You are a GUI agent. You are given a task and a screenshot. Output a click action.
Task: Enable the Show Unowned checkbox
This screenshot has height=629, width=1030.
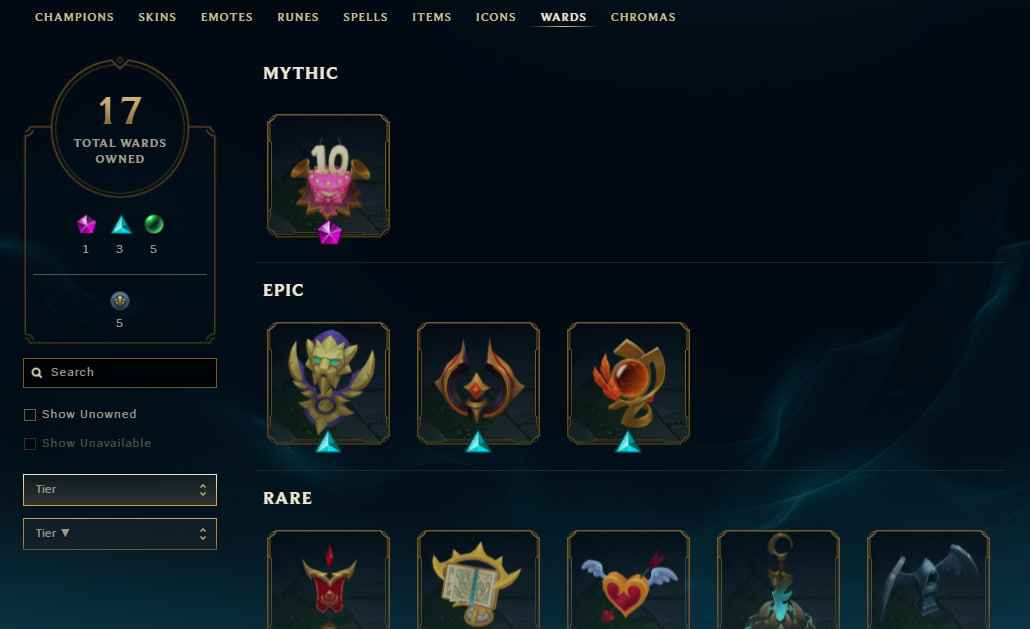click(30, 415)
